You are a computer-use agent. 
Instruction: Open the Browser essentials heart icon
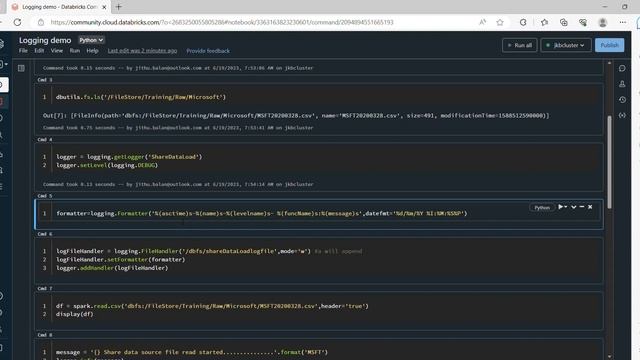click(583, 22)
